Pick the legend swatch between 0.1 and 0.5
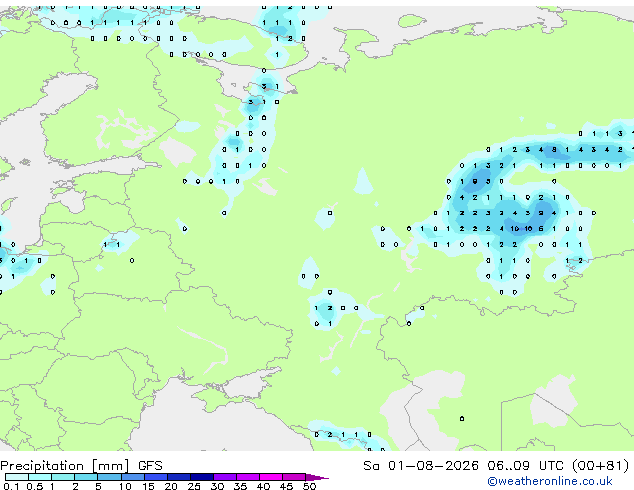The width and height of the screenshot is (634, 490). pyautogui.click(x=17, y=477)
